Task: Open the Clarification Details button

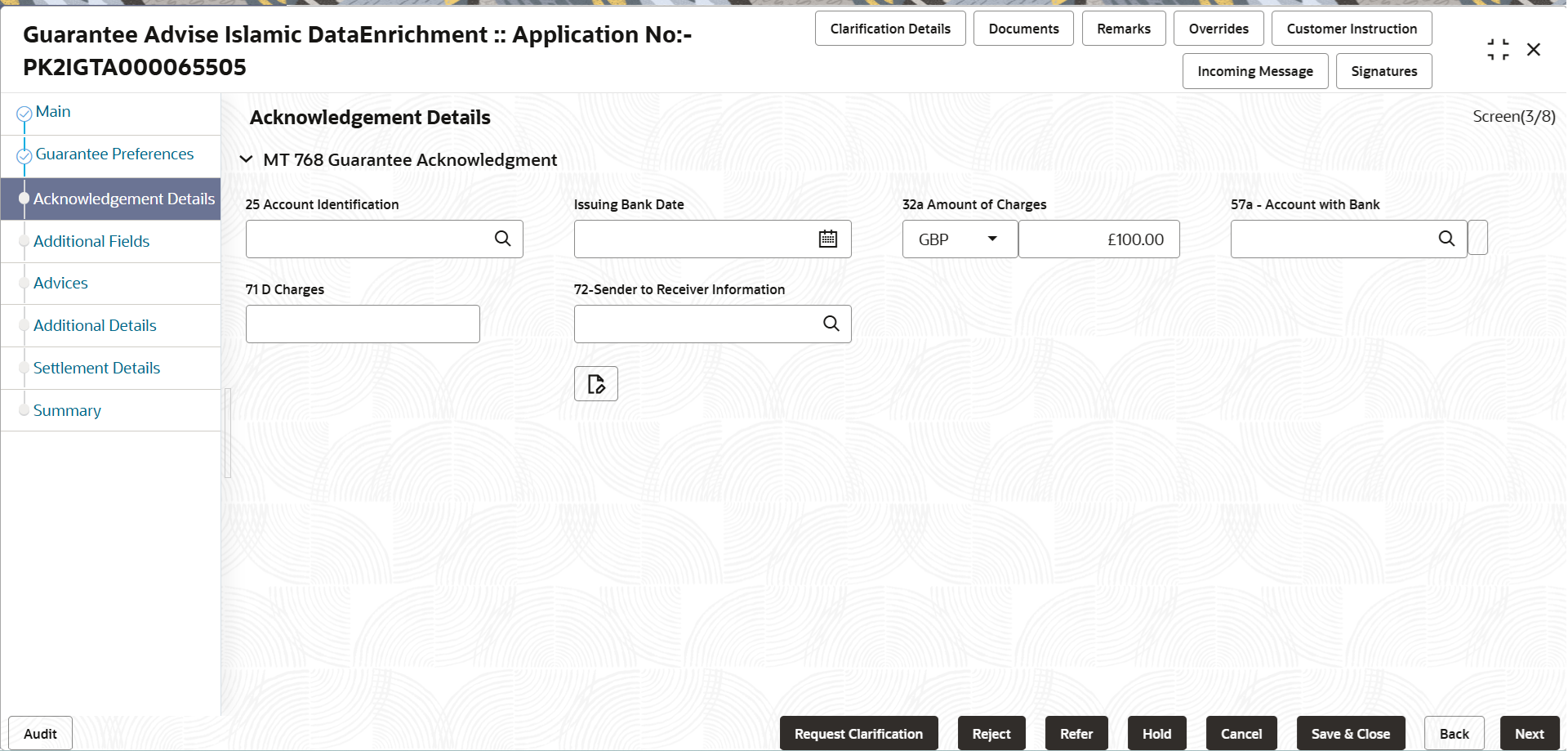Action: (890, 29)
